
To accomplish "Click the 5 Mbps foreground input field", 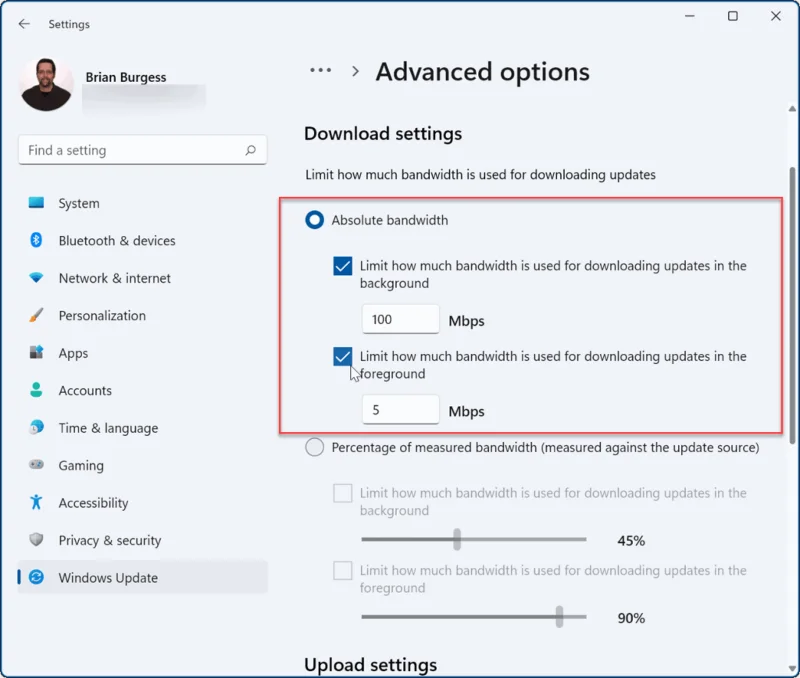I will click(x=401, y=410).
